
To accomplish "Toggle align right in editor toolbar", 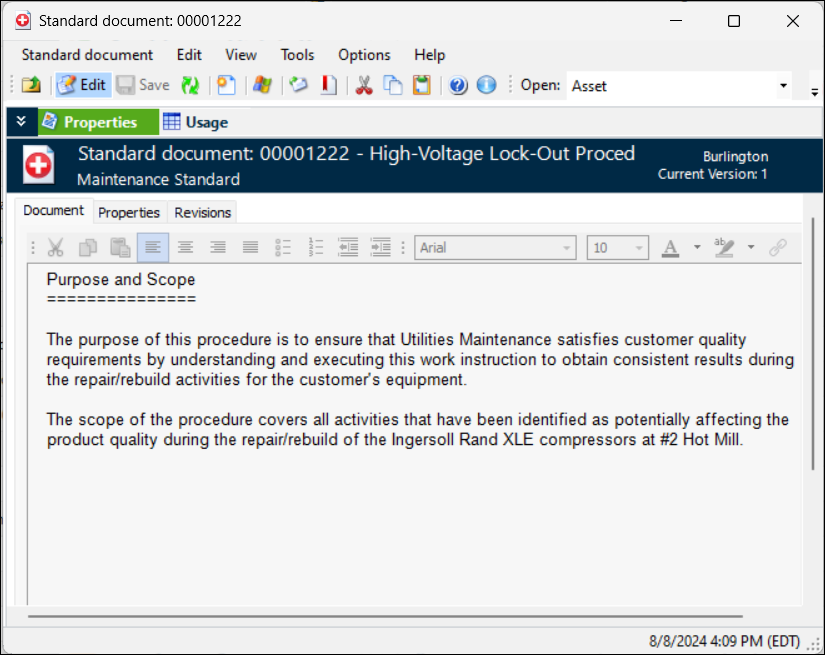I will (x=218, y=247).
